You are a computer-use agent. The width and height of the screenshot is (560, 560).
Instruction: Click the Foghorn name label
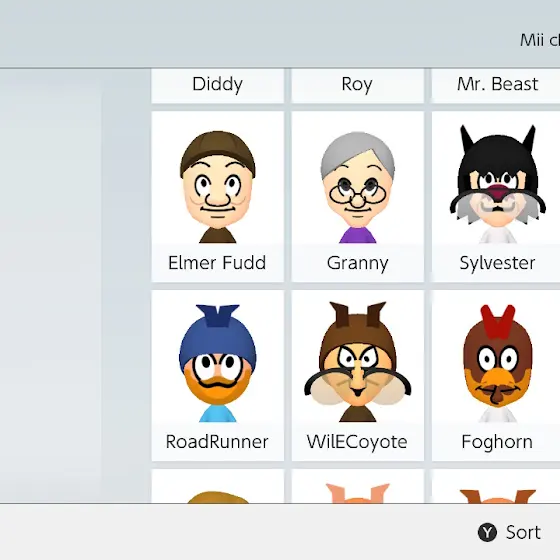point(497,442)
